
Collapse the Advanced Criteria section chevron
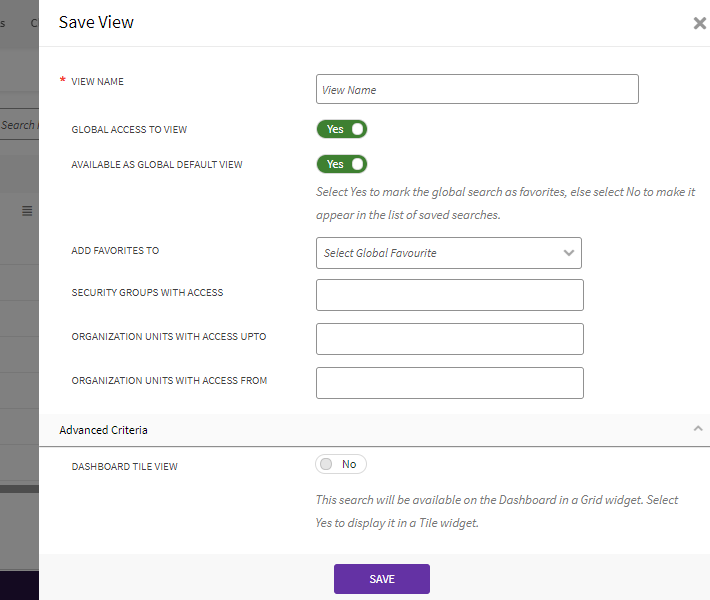point(698,428)
